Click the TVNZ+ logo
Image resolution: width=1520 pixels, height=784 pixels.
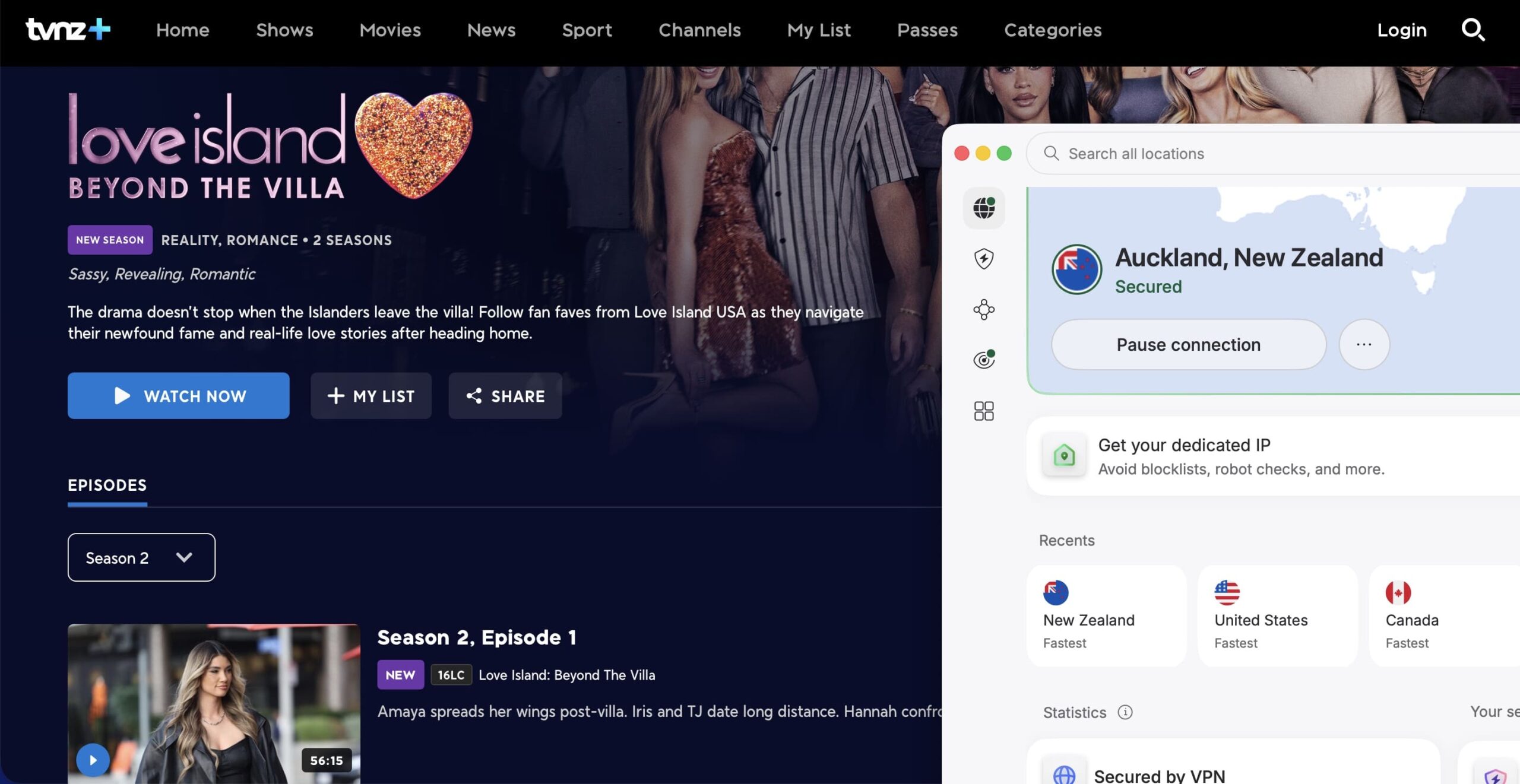(x=68, y=29)
